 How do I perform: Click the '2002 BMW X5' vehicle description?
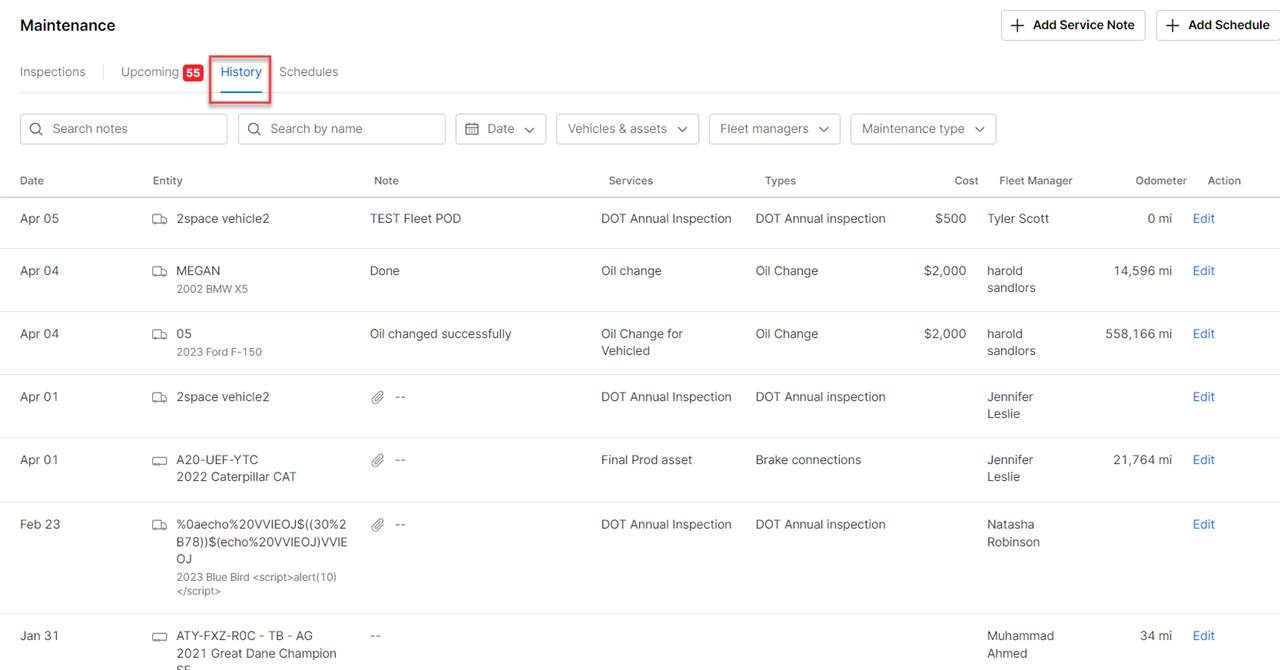(212, 289)
